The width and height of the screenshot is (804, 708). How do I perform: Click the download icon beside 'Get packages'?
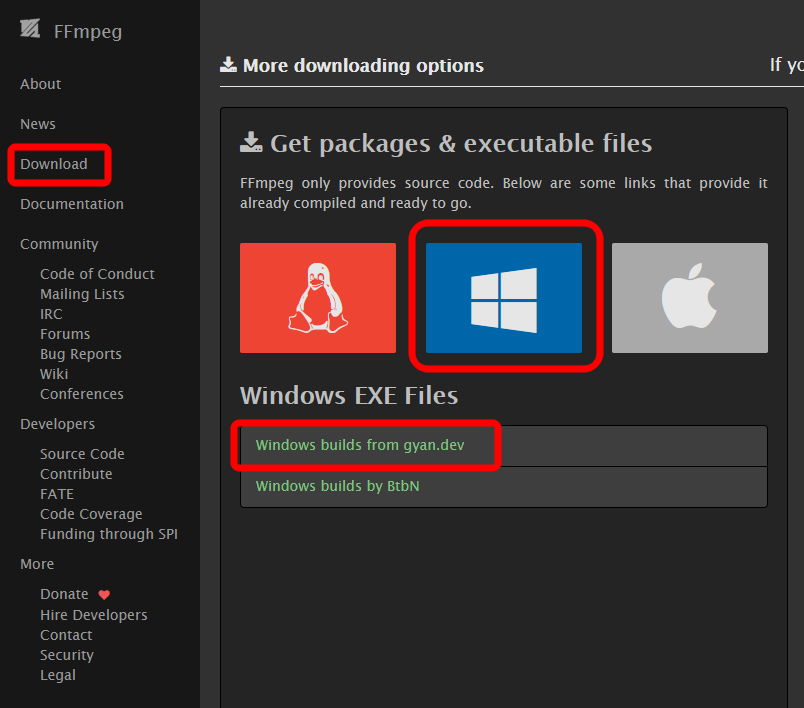(251, 143)
